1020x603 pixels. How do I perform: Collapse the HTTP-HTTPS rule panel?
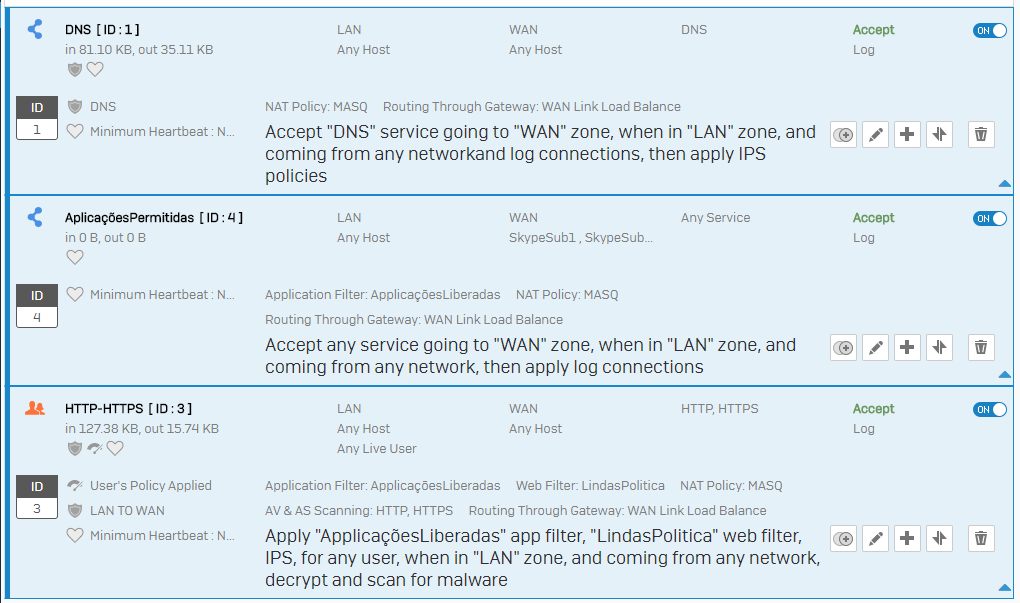(x=1003, y=590)
